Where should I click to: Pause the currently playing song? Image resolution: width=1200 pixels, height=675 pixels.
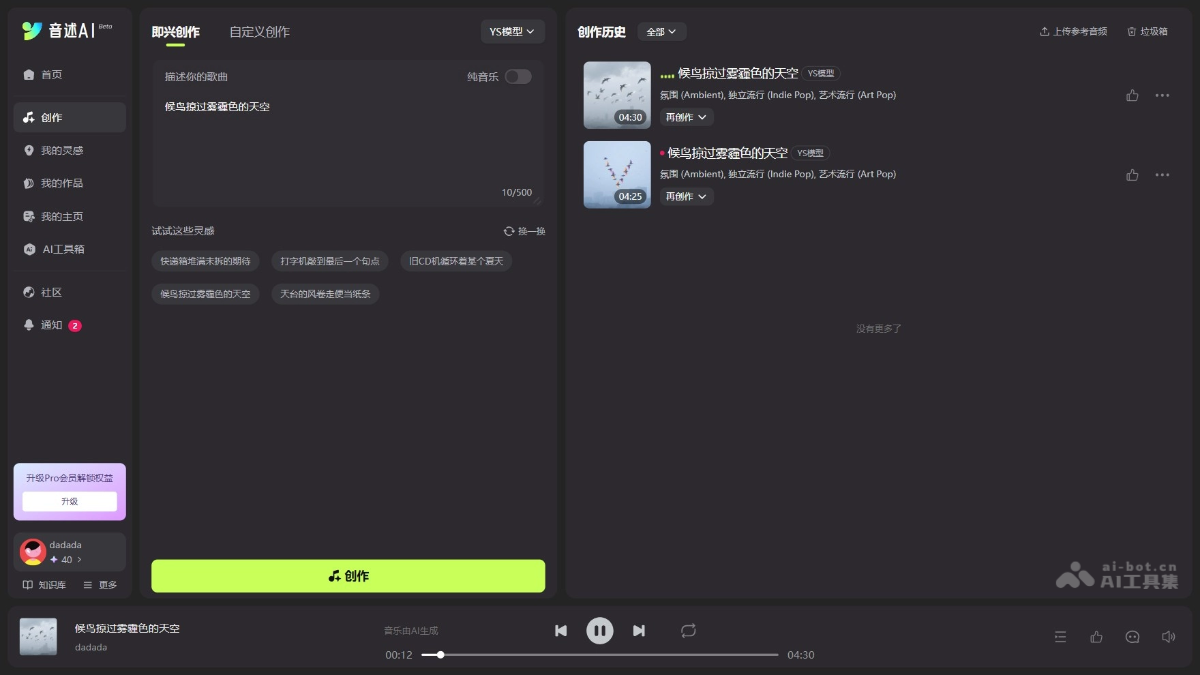pos(599,630)
